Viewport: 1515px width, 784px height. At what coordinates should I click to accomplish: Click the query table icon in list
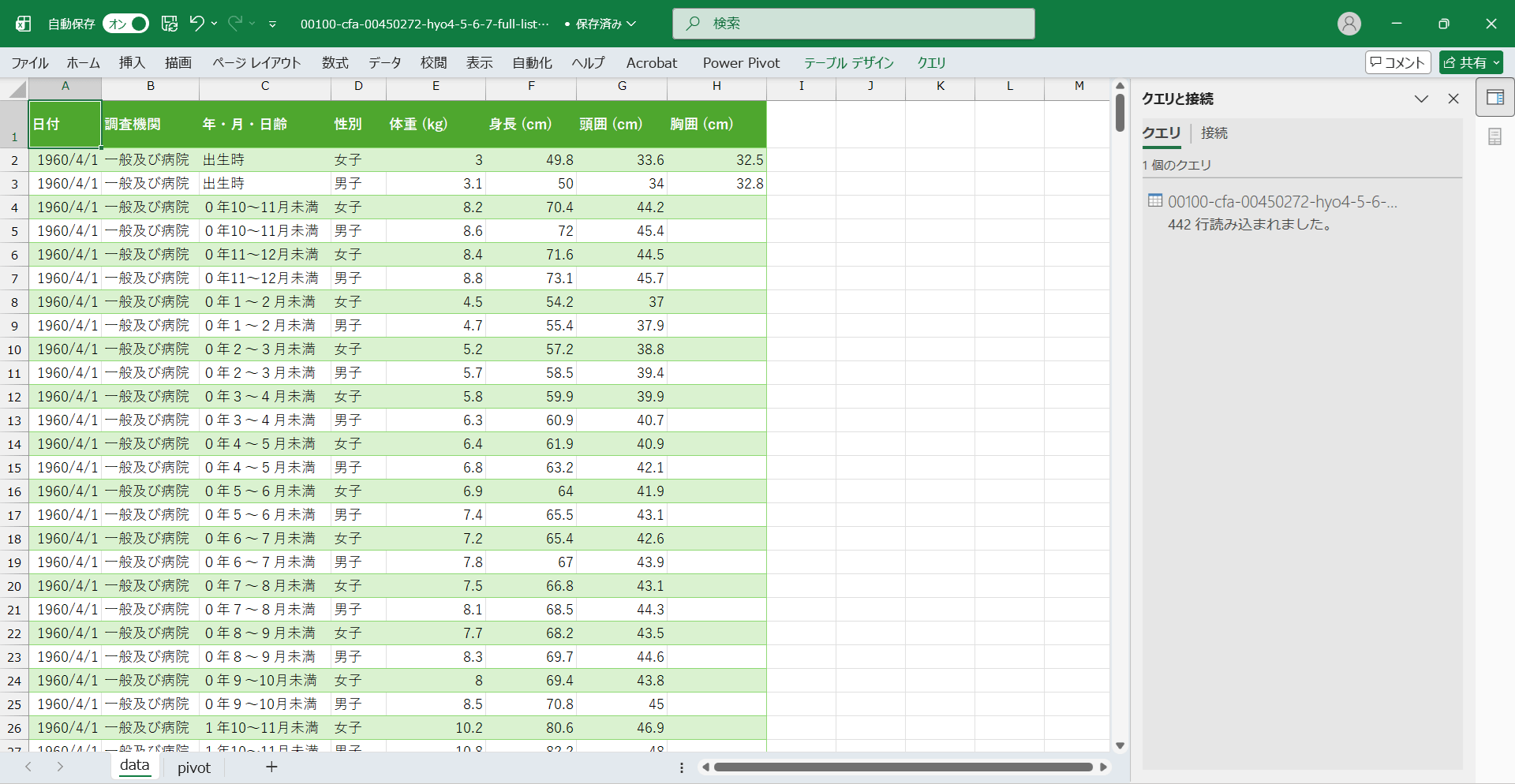click(1155, 201)
